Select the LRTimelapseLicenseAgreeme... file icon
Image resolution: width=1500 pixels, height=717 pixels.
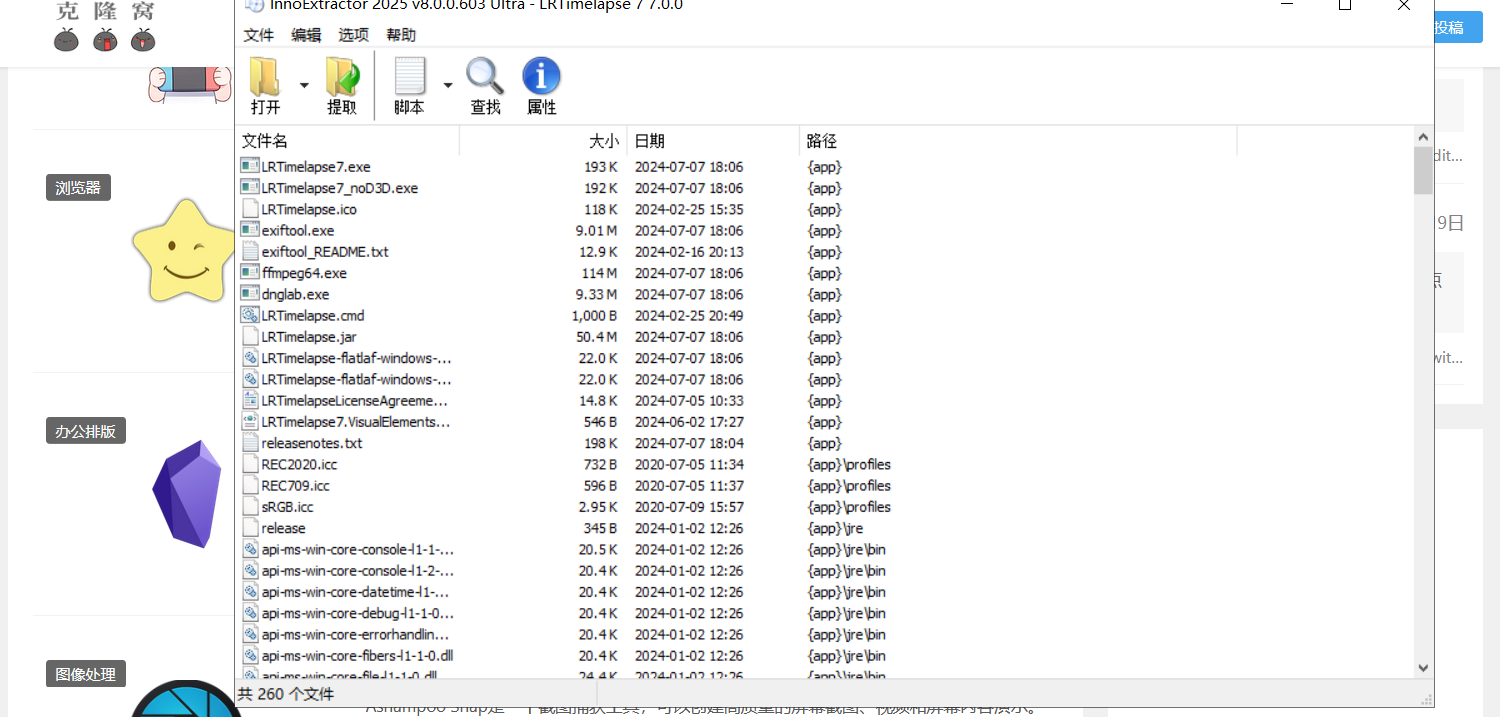click(250, 400)
